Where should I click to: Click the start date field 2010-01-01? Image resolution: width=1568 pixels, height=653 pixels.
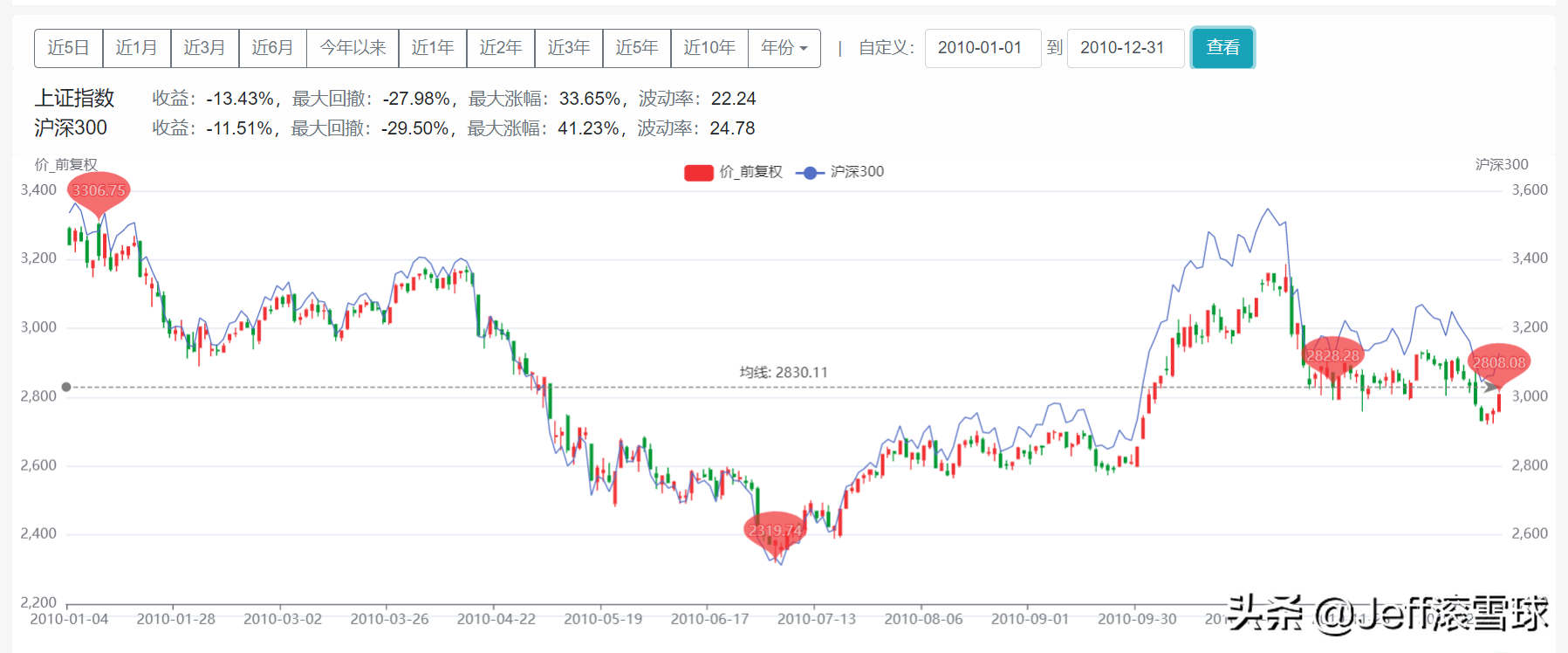click(982, 48)
